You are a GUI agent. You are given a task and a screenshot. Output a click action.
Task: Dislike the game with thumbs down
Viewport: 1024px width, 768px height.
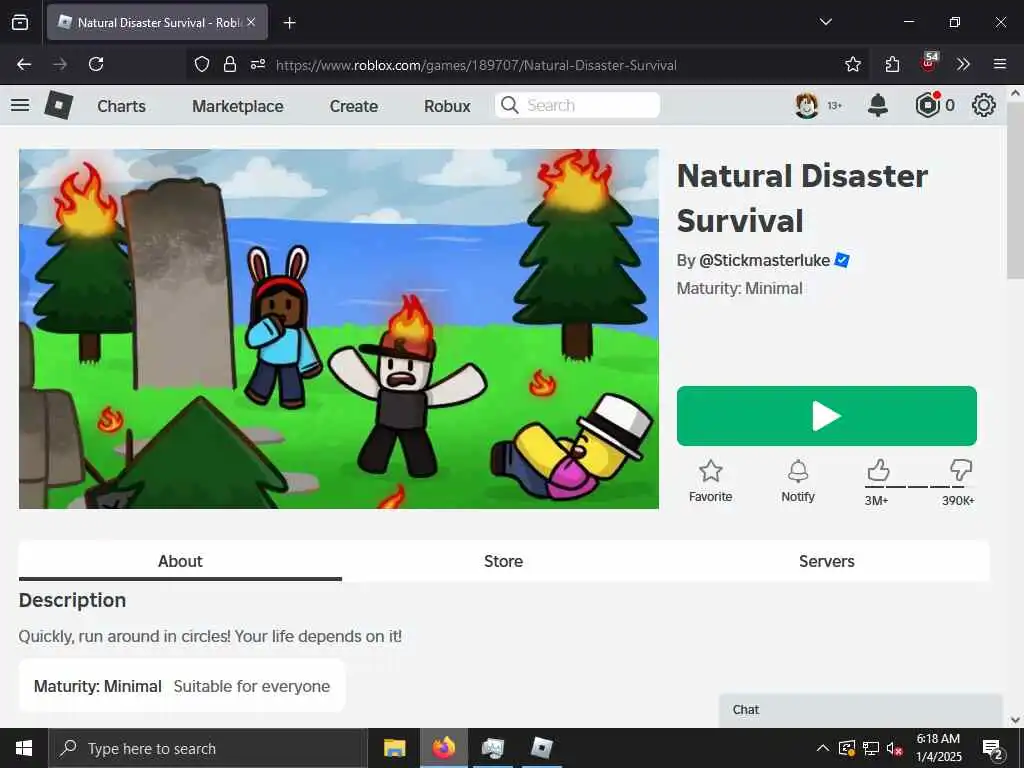point(961,470)
